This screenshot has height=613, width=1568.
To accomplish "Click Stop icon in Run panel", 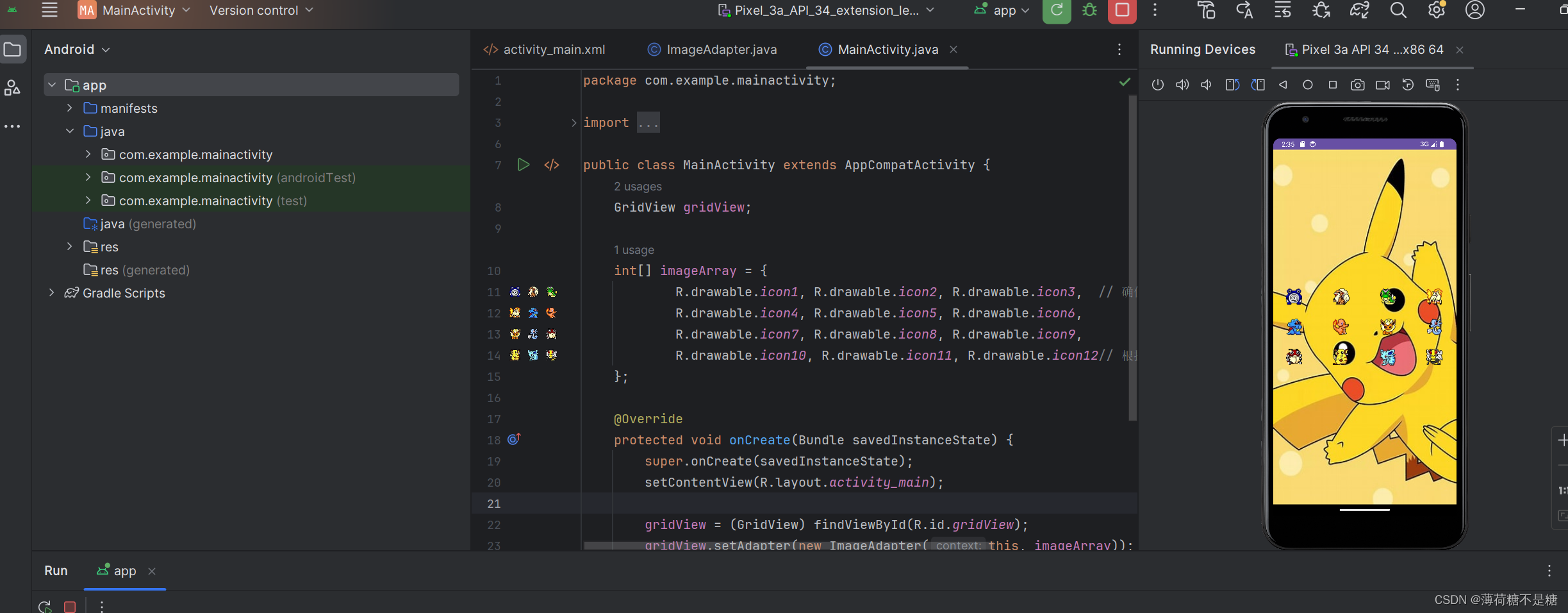I will click(70, 606).
